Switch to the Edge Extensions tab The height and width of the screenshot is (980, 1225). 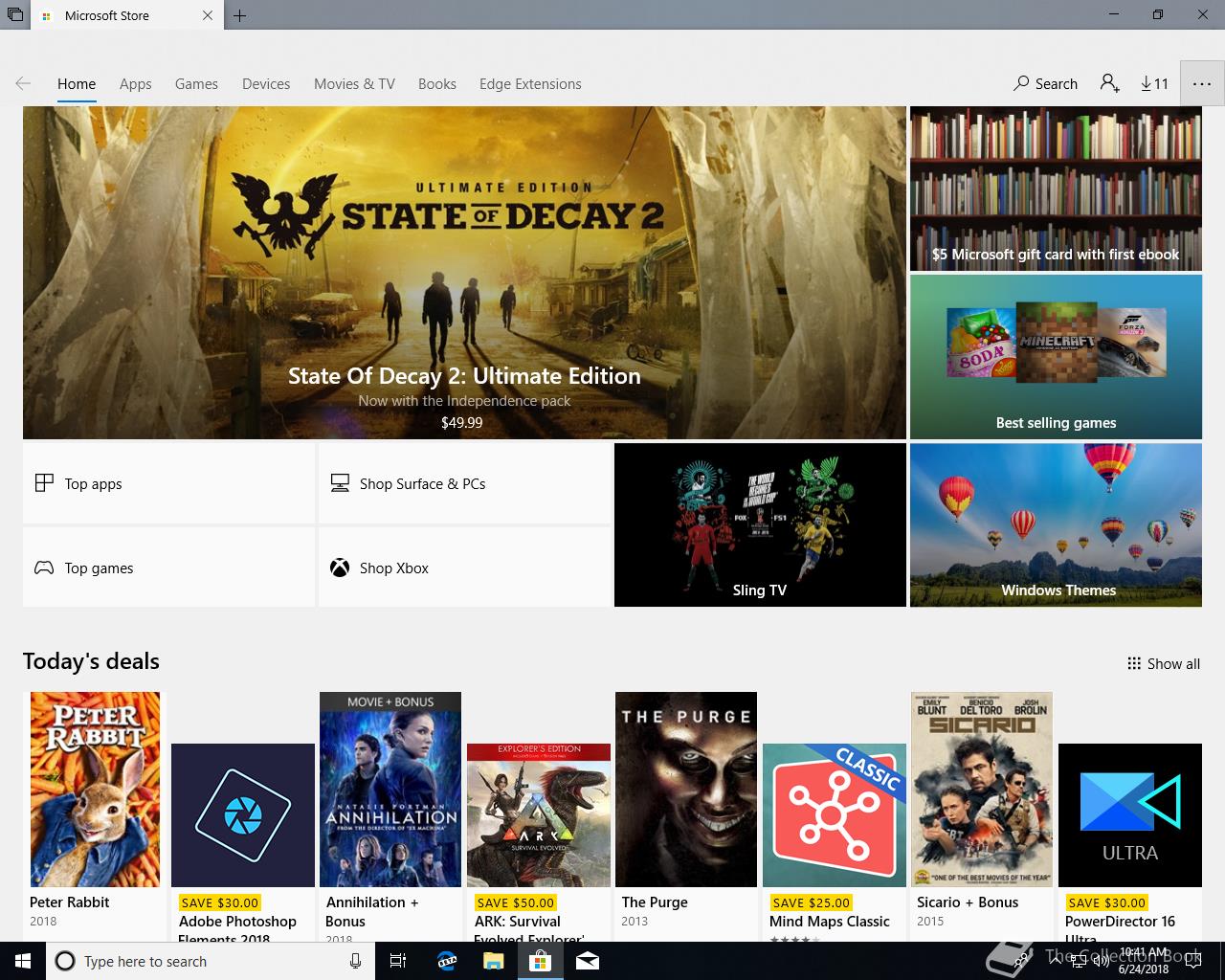pos(530,84)
